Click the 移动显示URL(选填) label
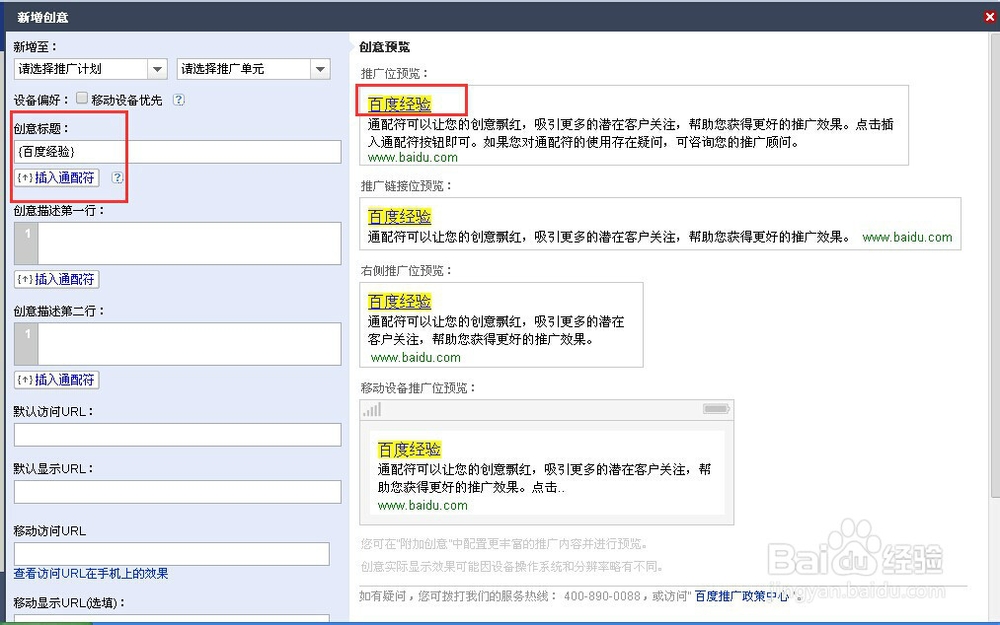This screenshot has height=625, width=1000. point(69,602)
